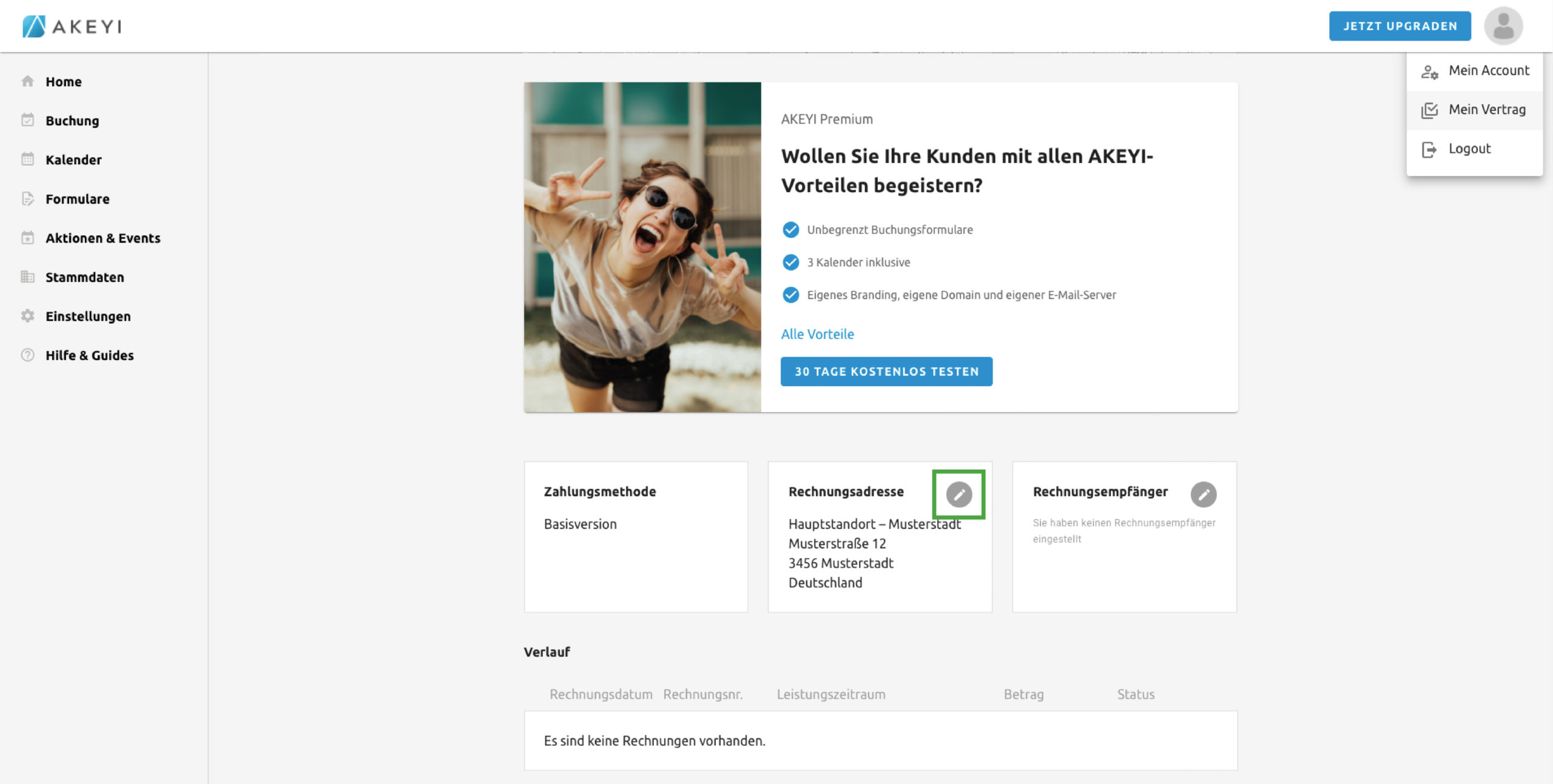Click the Hilfe & Guides question icon
Viewport: 1553px width, 784px height.
click(27, 355)
